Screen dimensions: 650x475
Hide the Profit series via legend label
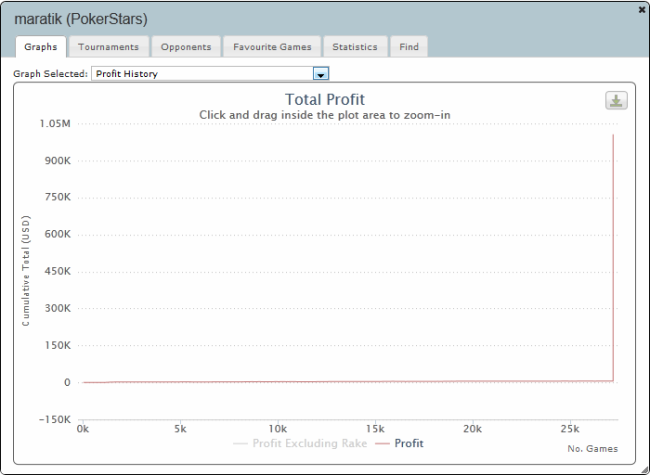point(409,443)
